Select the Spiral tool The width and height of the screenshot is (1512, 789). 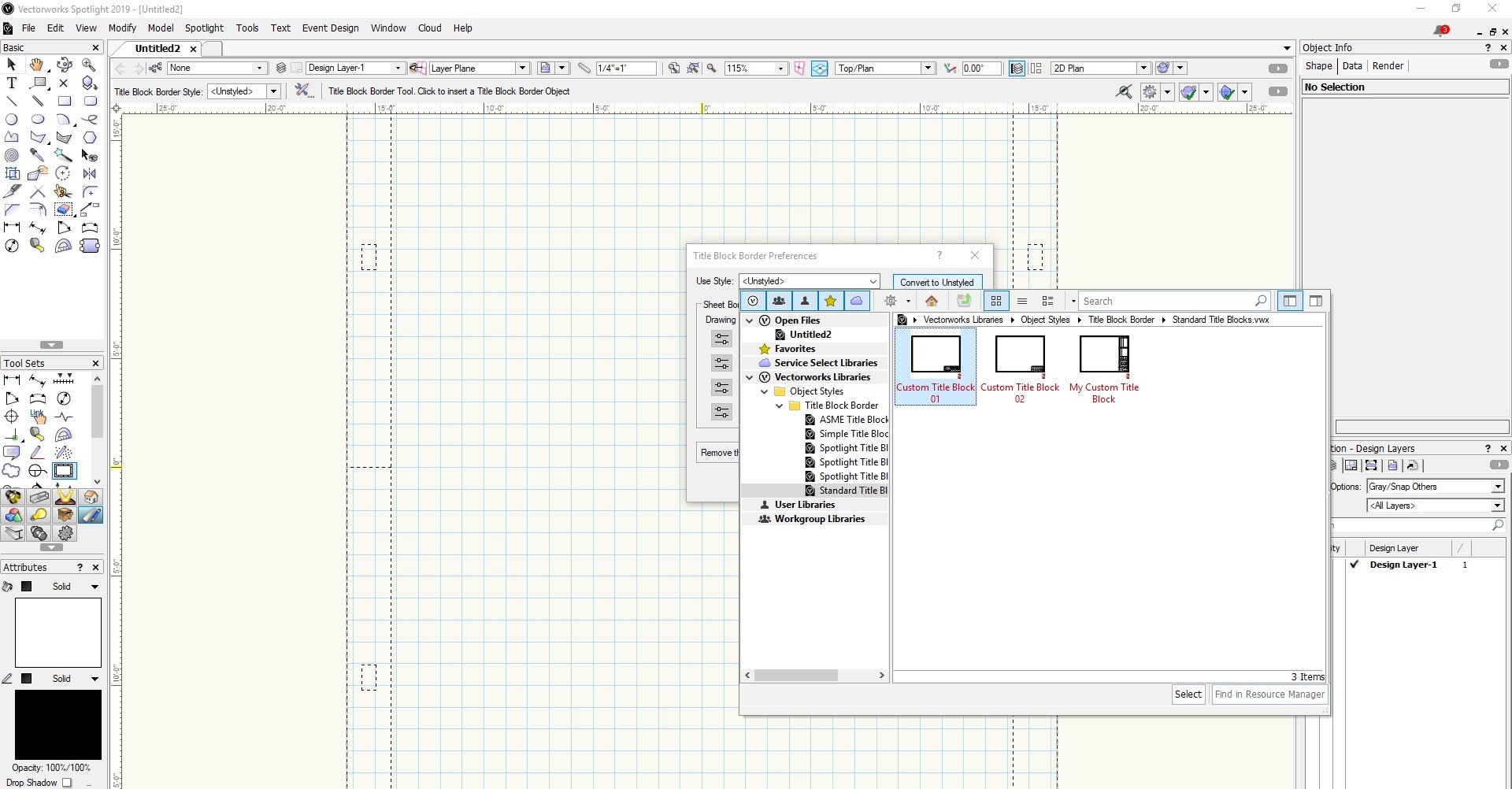12,155
